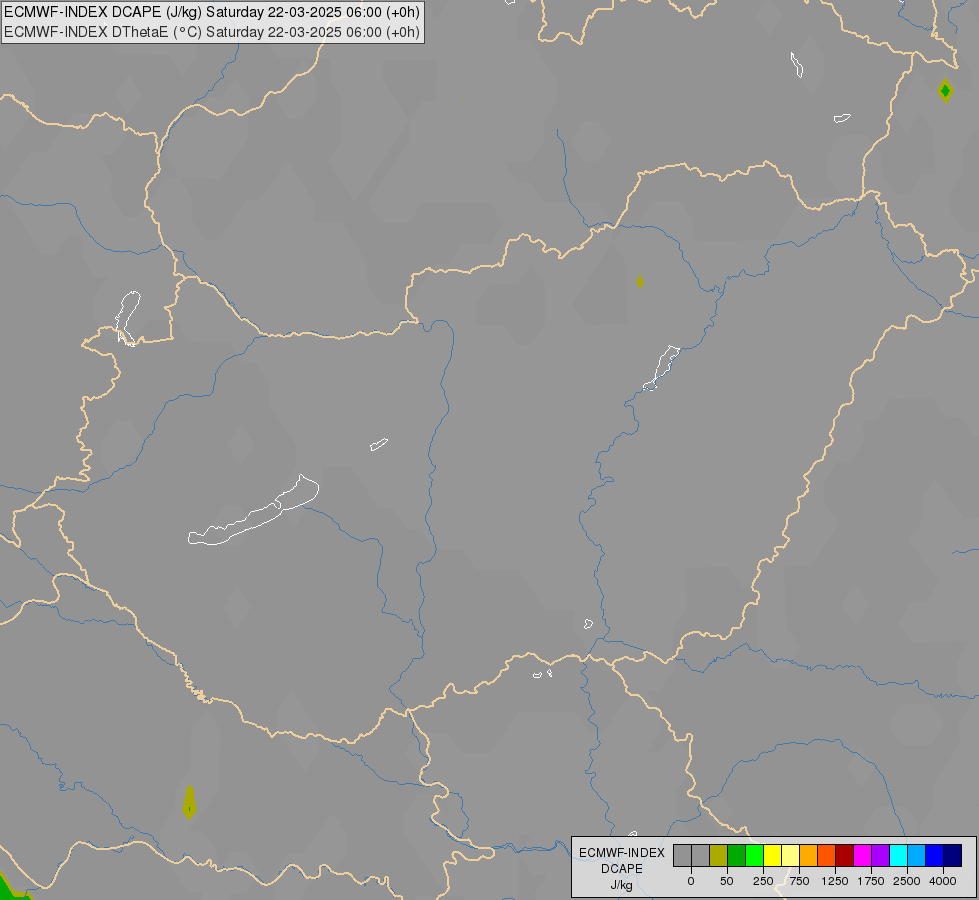Select the pale yellow legend swatch

(x=790, y=856)
